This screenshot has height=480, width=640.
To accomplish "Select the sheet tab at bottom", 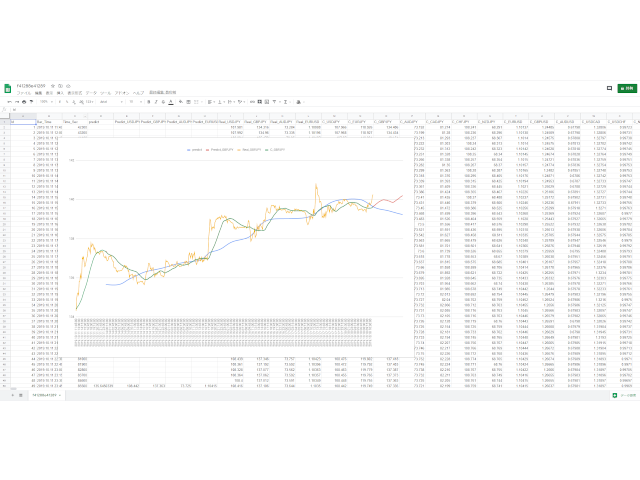I will click(47, 395).
